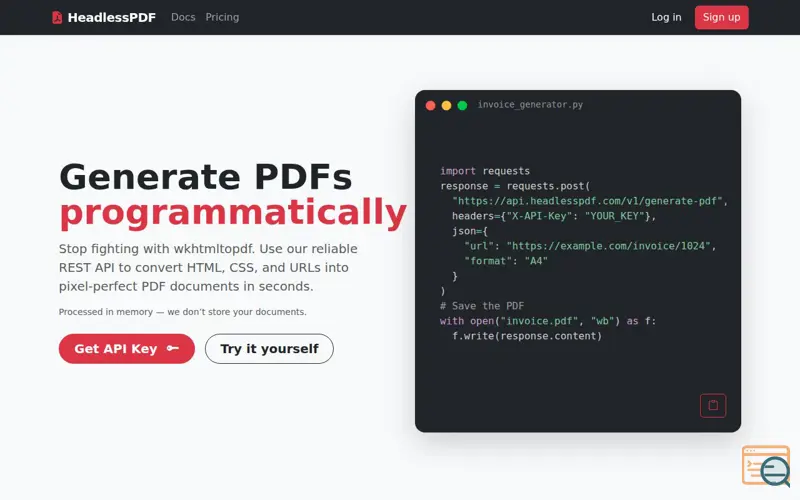Click the red Sign up button
The height and width of the screenshot is (500, 800).
[721, 17]
